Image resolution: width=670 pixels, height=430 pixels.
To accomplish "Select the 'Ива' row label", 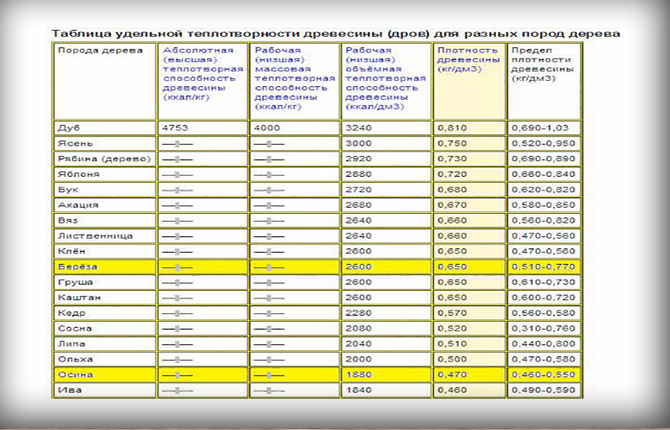I will [66, 389].
